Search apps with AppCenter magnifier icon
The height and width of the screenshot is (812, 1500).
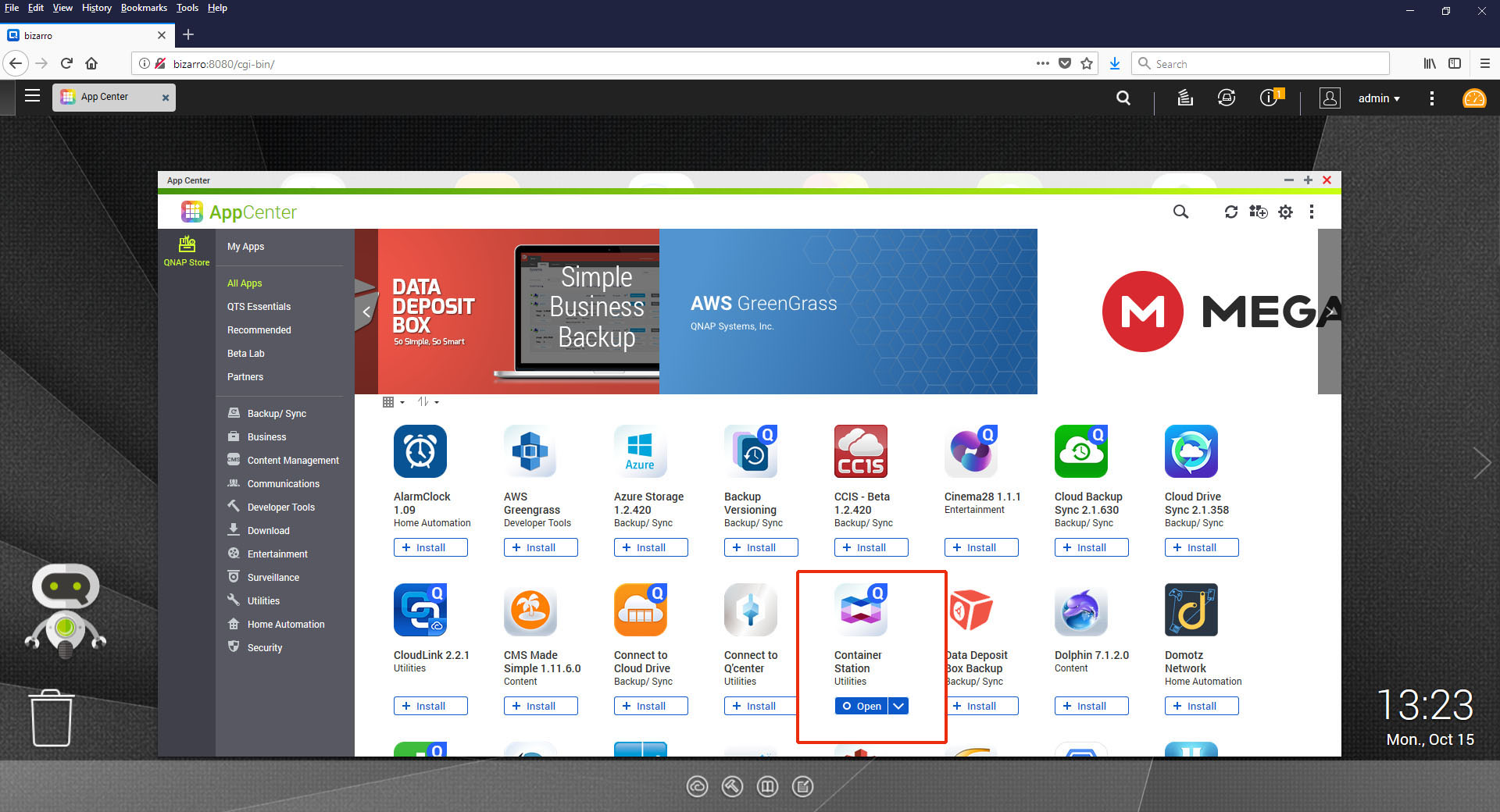coord(1180,212)
